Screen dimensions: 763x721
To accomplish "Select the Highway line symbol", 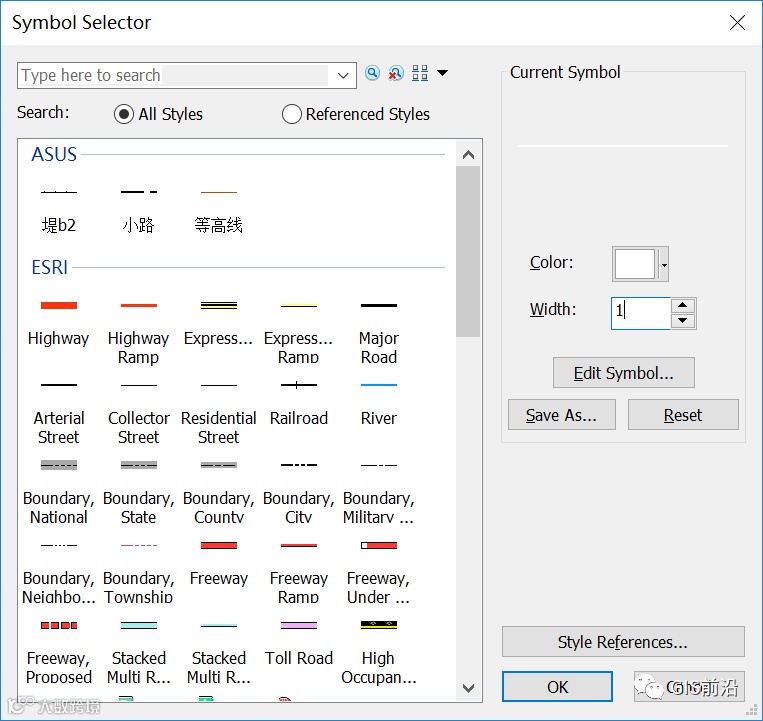I will (x=58, y=321).
